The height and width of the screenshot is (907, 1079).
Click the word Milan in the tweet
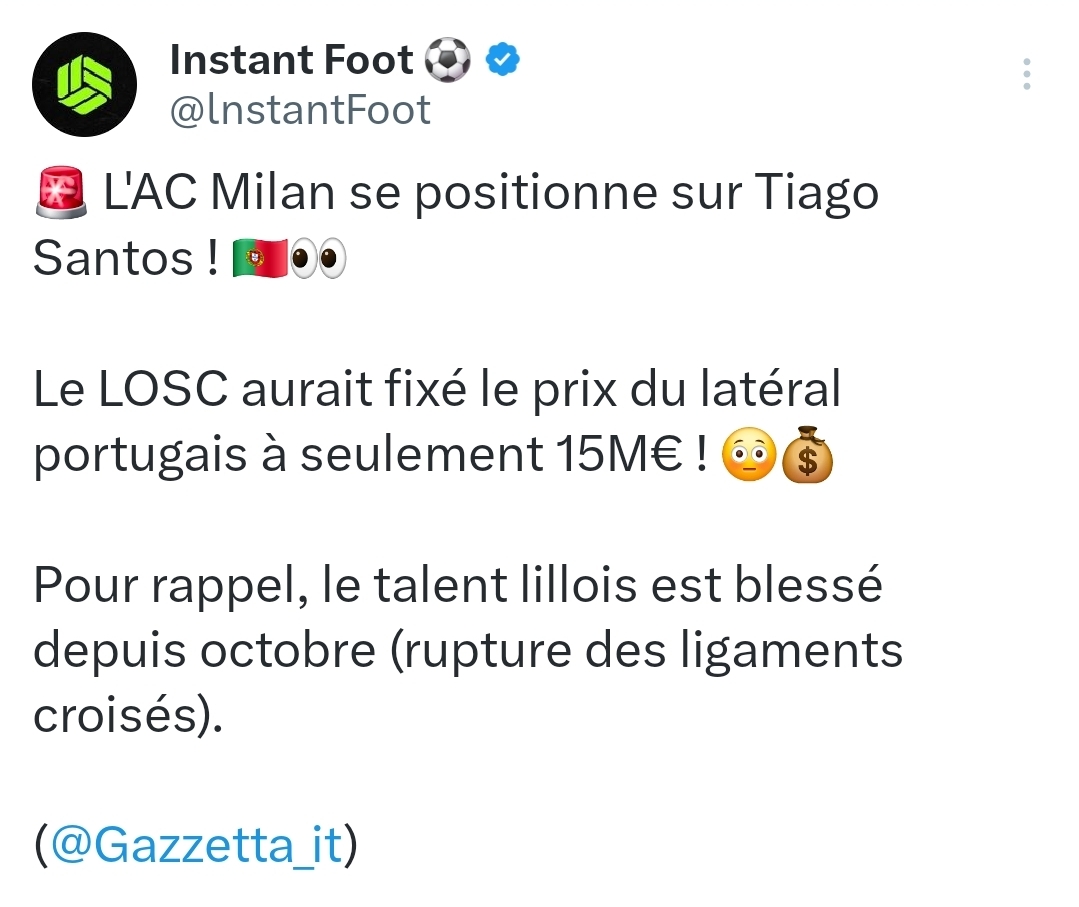click(x=273, y=192)
